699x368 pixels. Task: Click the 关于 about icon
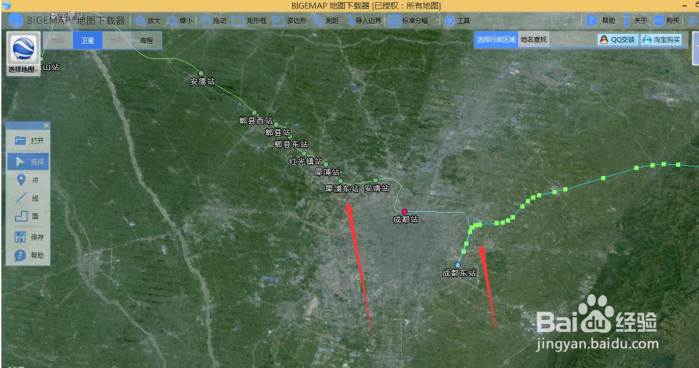[635, 21]
